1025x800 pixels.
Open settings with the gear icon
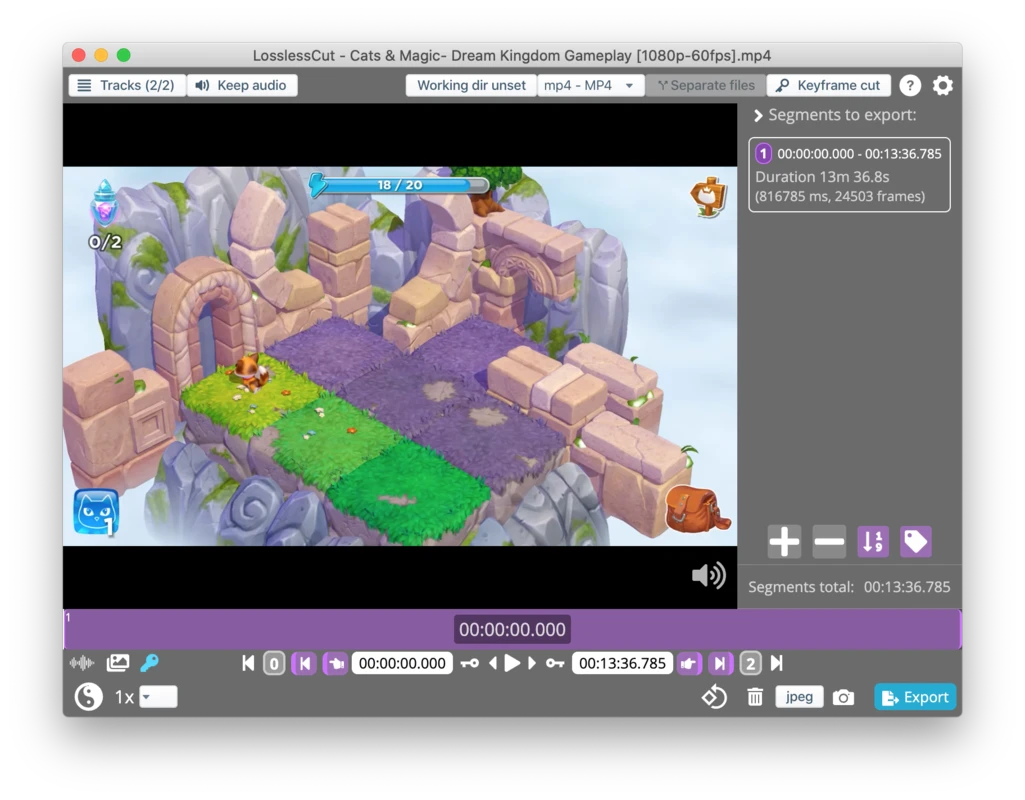click(943, 86)
